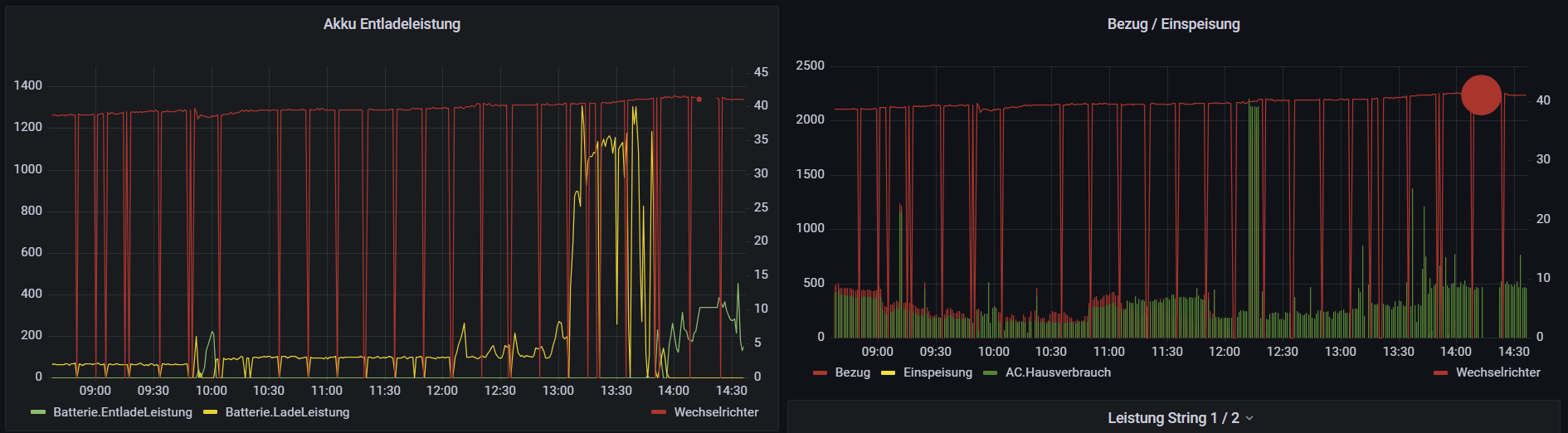
Task: Click Wechselrichter legend label in the Bezug panel
Action: click(1497, 372)
